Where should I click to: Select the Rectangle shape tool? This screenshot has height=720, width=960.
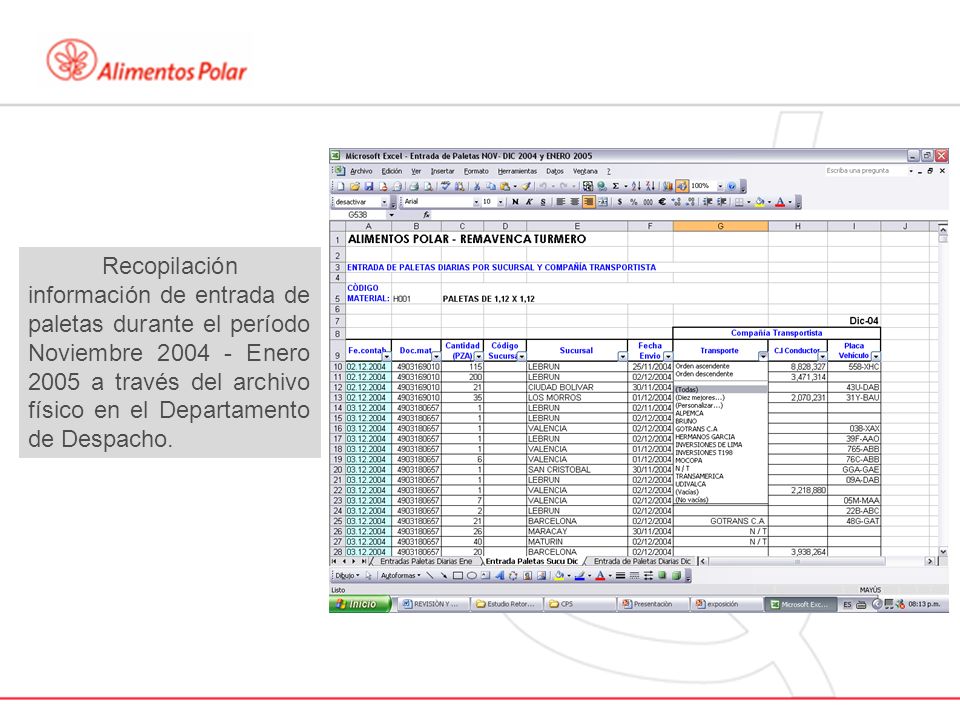click(457, 576)
